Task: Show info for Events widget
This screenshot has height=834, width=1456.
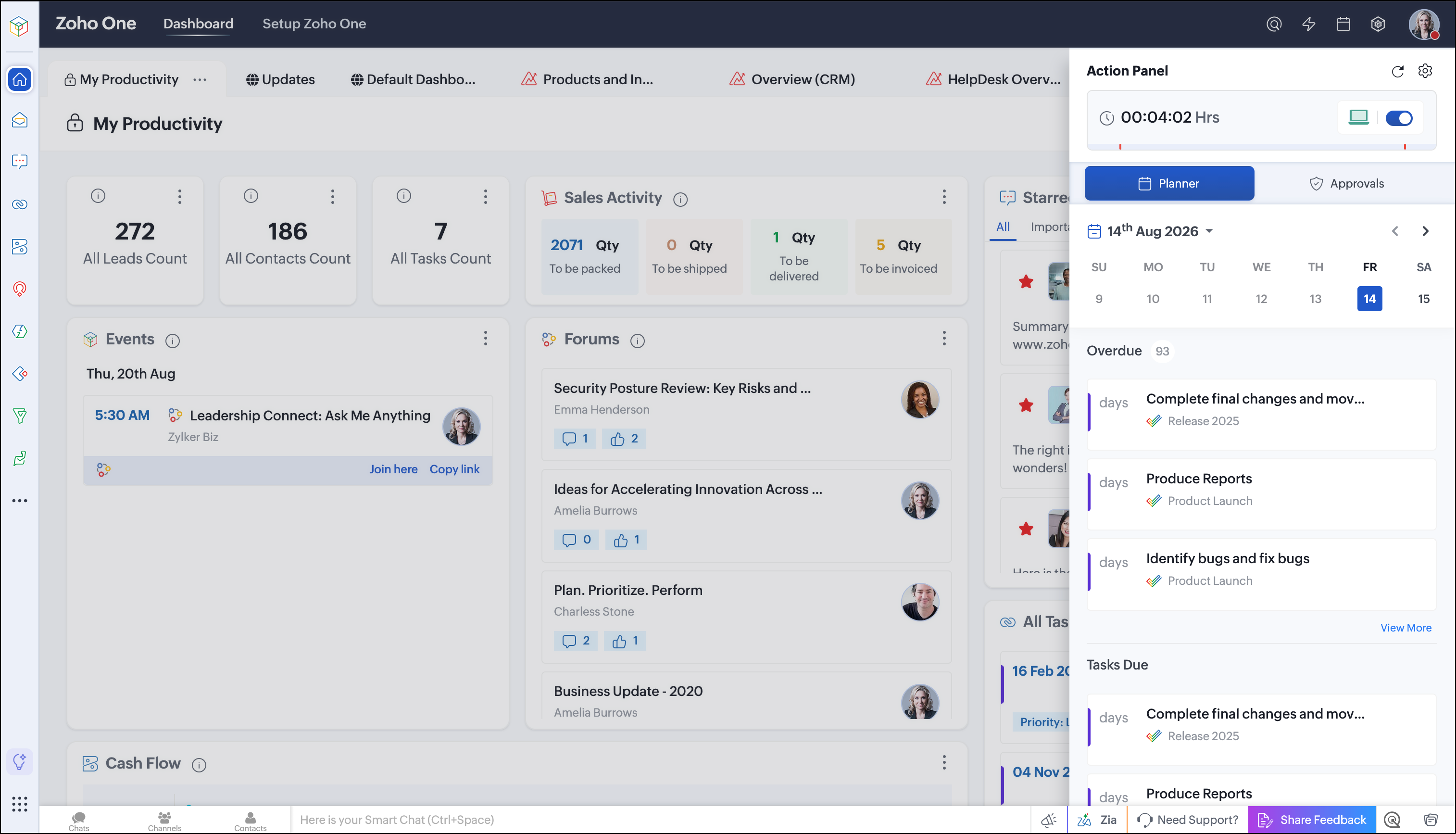Action: [172, 341]
